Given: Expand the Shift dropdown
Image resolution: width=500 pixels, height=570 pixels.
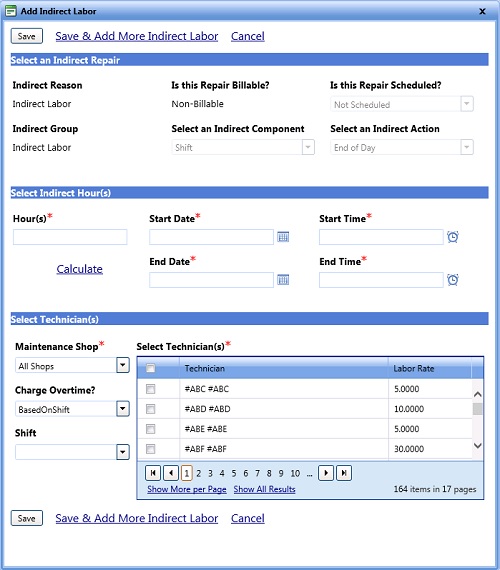Looking at the screenshot, I should (x=123, y=452).
